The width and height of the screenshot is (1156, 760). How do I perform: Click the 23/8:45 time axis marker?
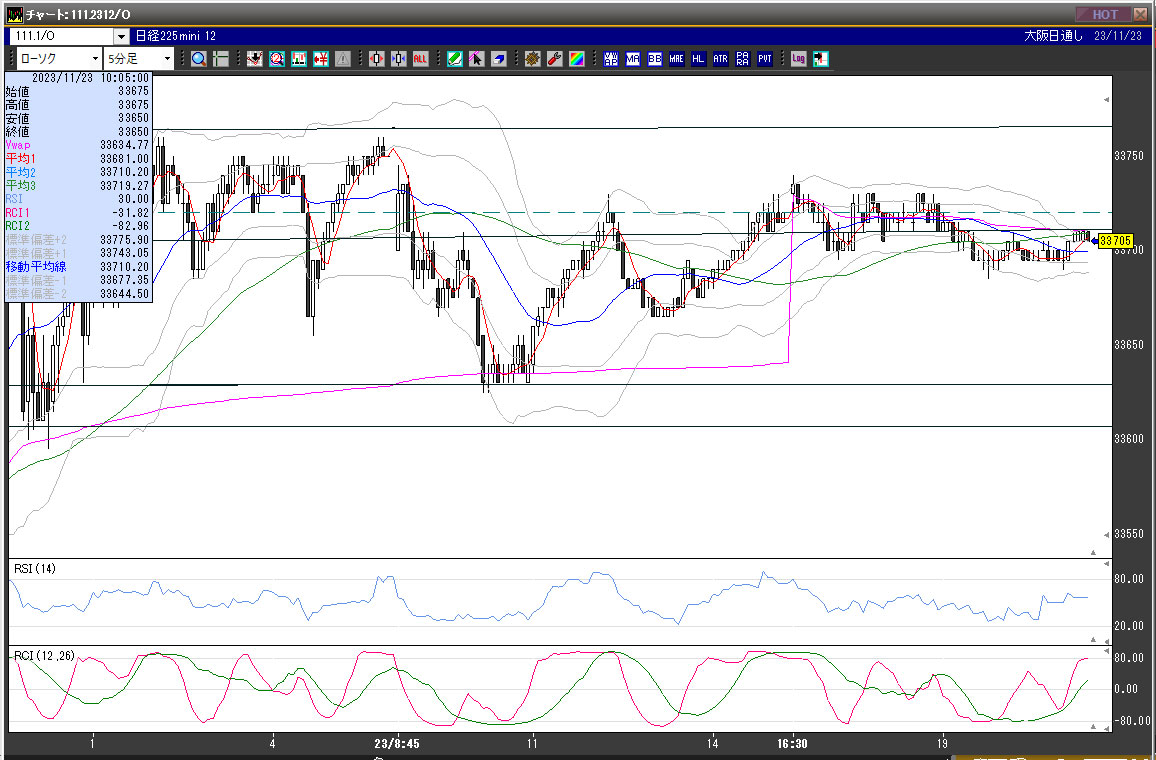pos(397,745)
